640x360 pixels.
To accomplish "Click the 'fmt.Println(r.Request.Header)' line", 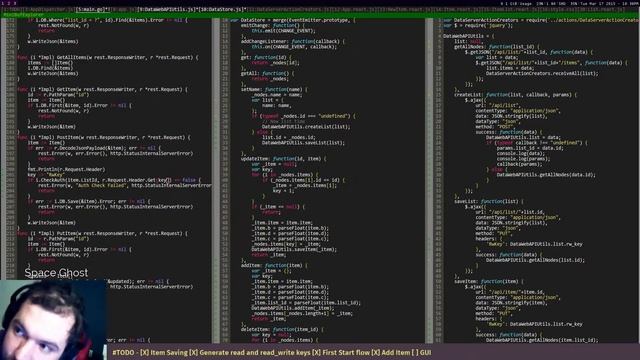I will tap(66, 169).
